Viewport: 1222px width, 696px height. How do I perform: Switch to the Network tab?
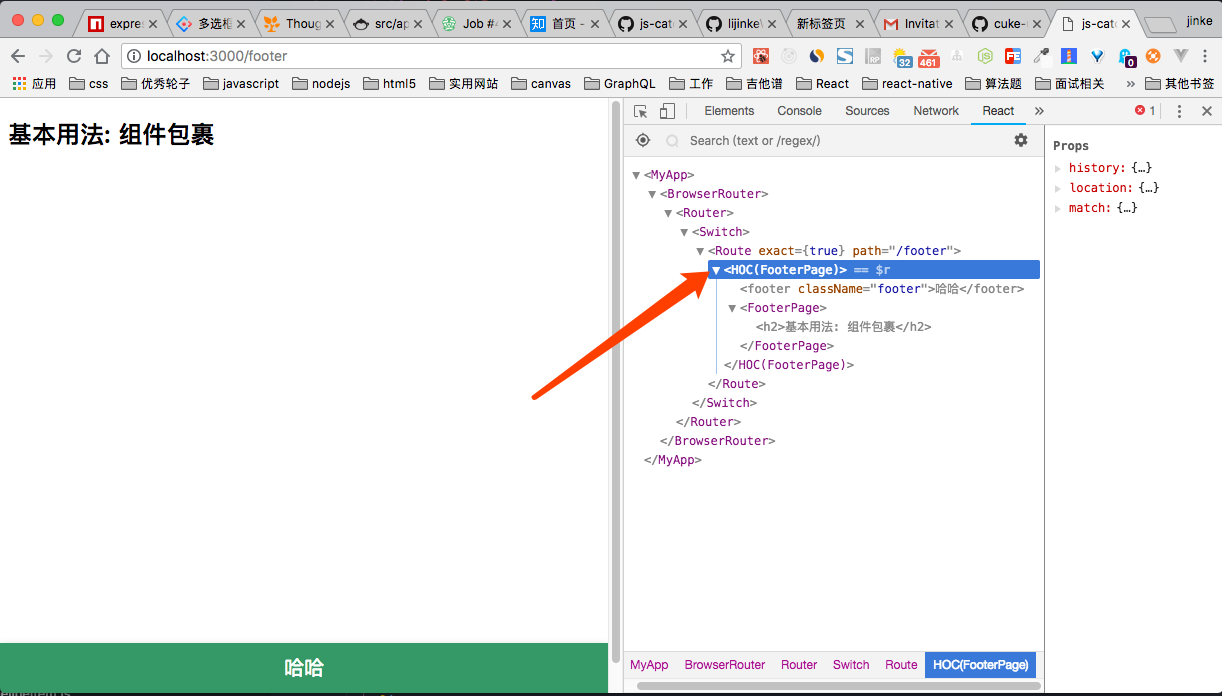click(x=936, y=111)
